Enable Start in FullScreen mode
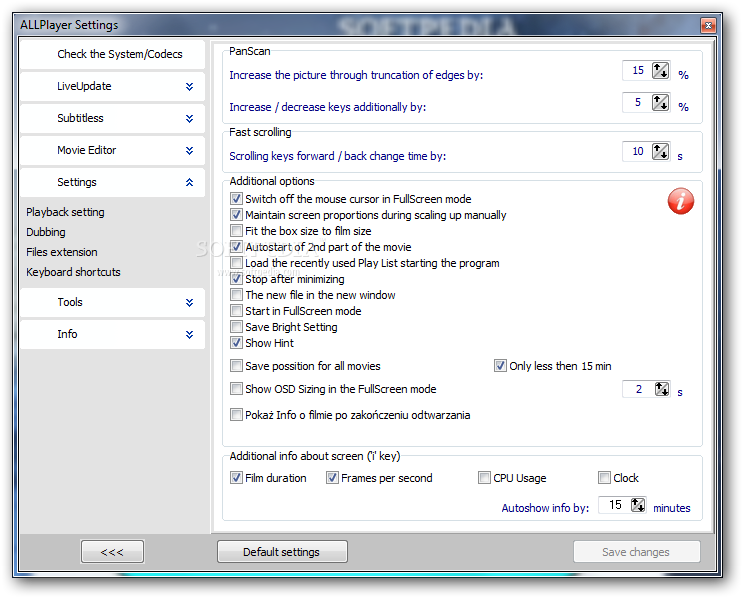 click(236, 311)
